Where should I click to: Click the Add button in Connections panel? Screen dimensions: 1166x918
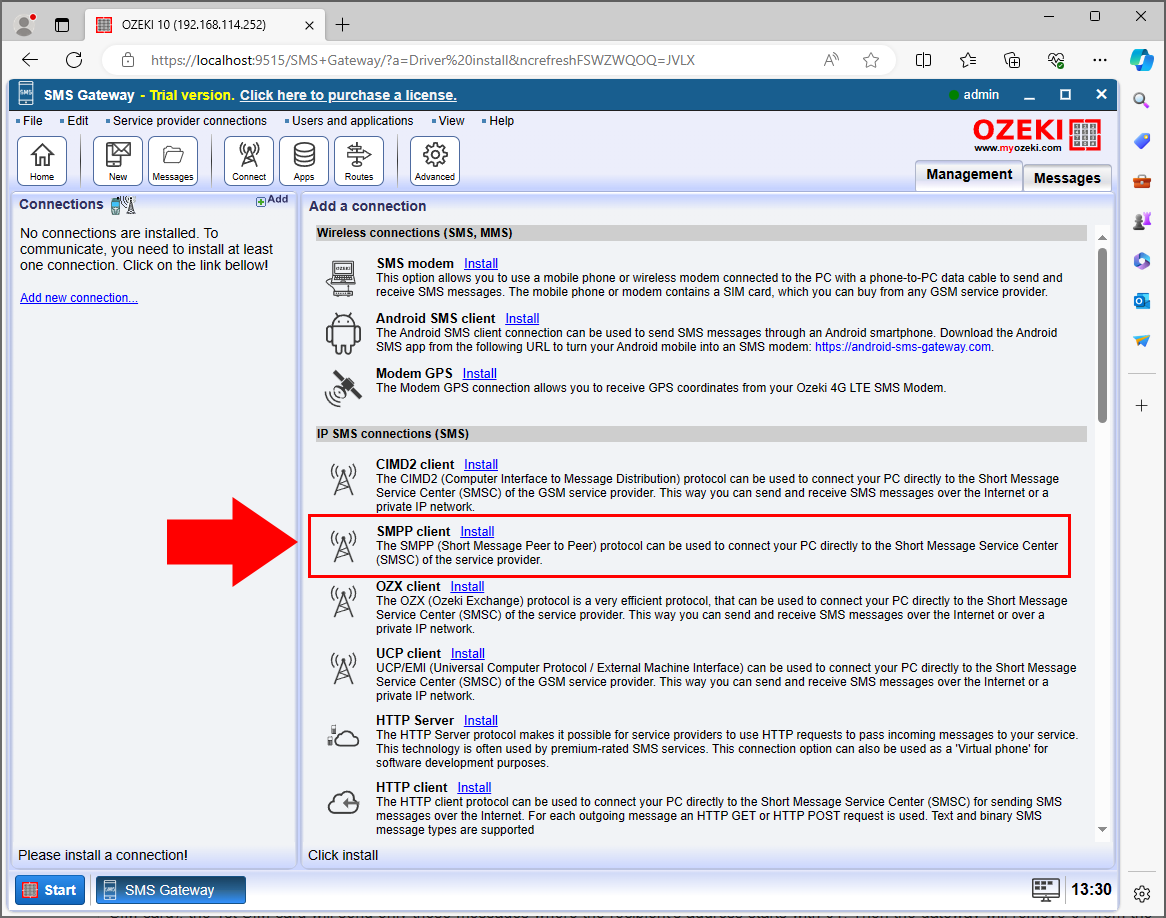272,200
